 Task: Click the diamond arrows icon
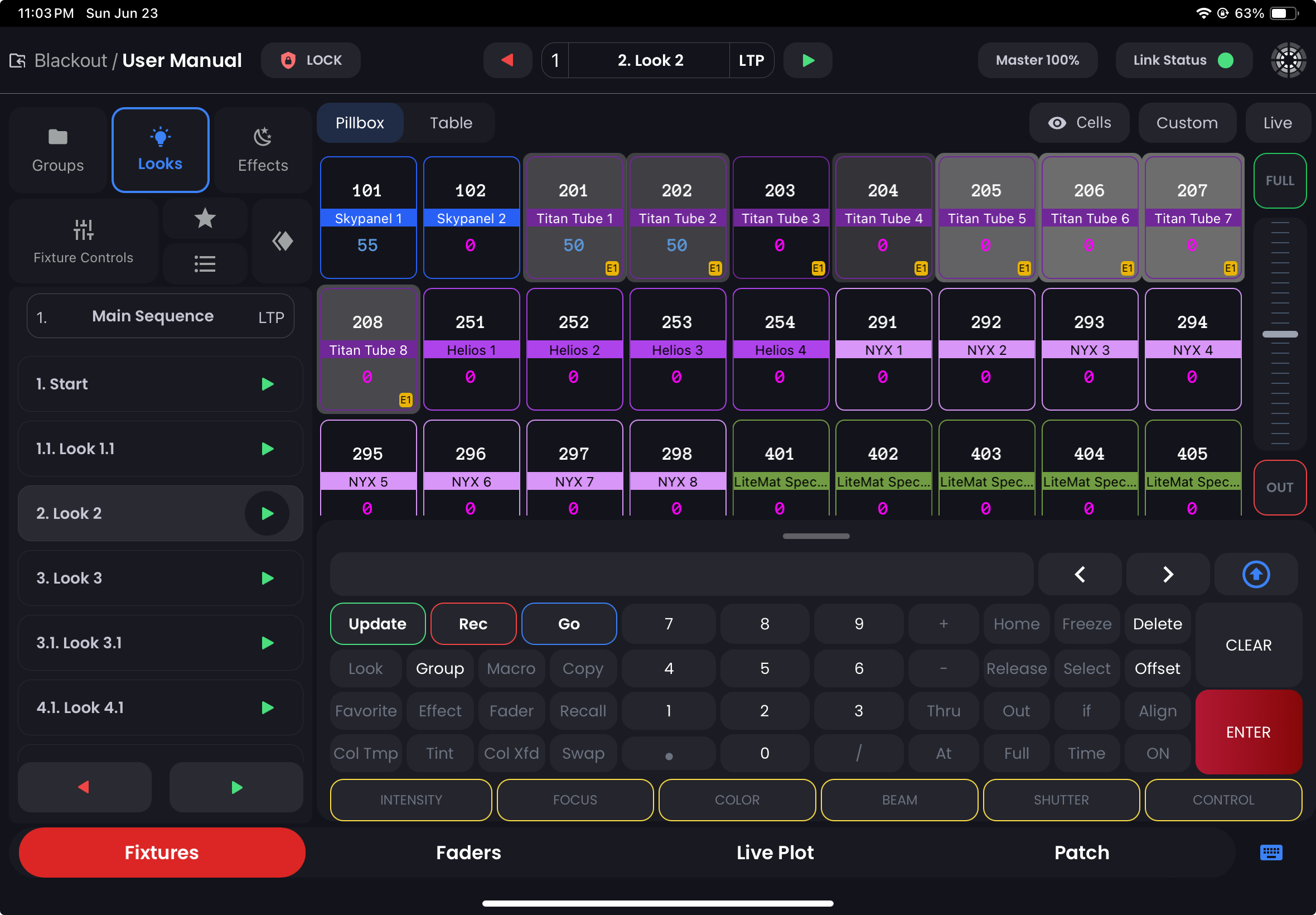[x=282, y=242]
